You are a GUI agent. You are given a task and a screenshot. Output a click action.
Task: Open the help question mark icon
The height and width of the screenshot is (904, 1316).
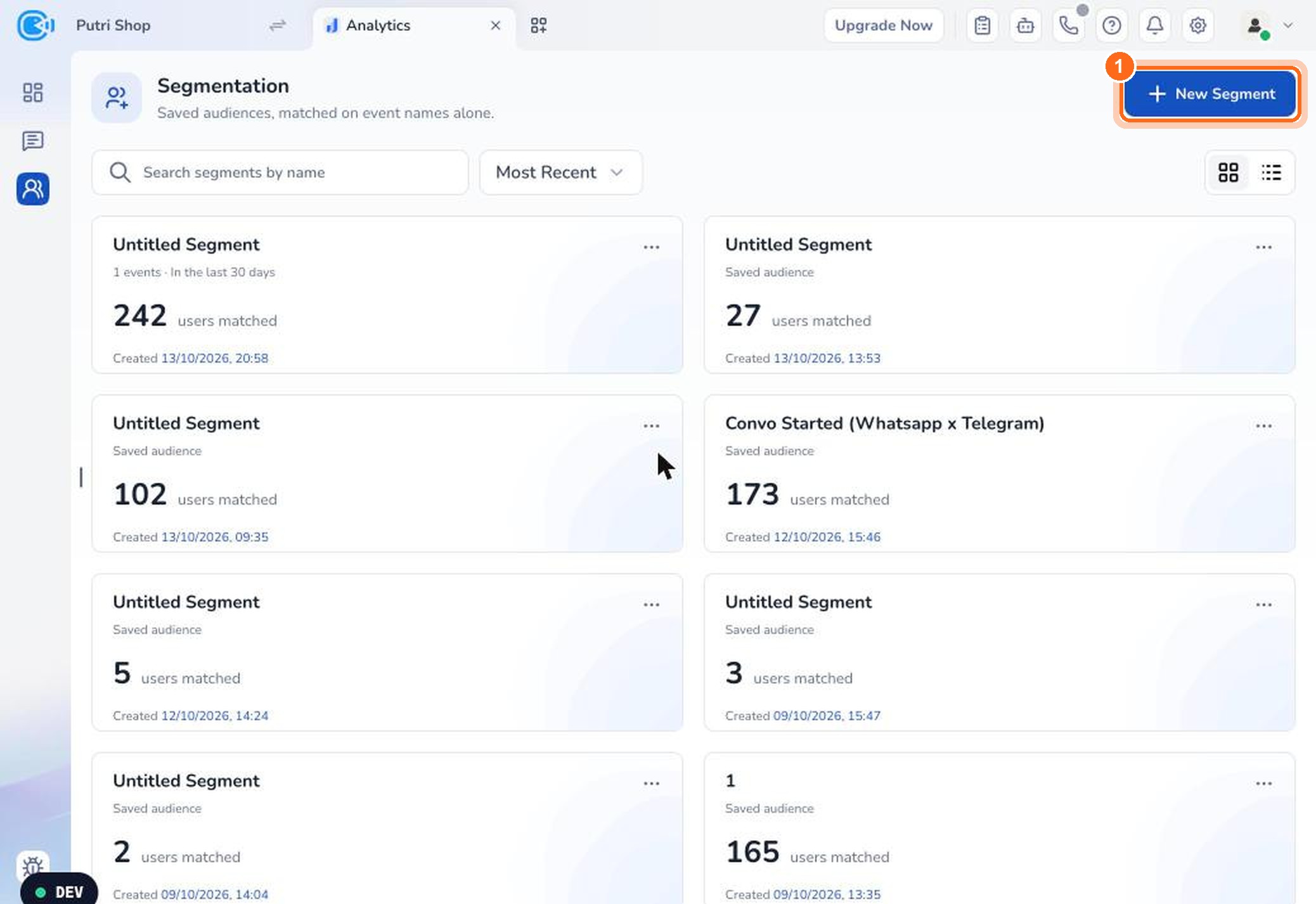[x=1112, y=25]
